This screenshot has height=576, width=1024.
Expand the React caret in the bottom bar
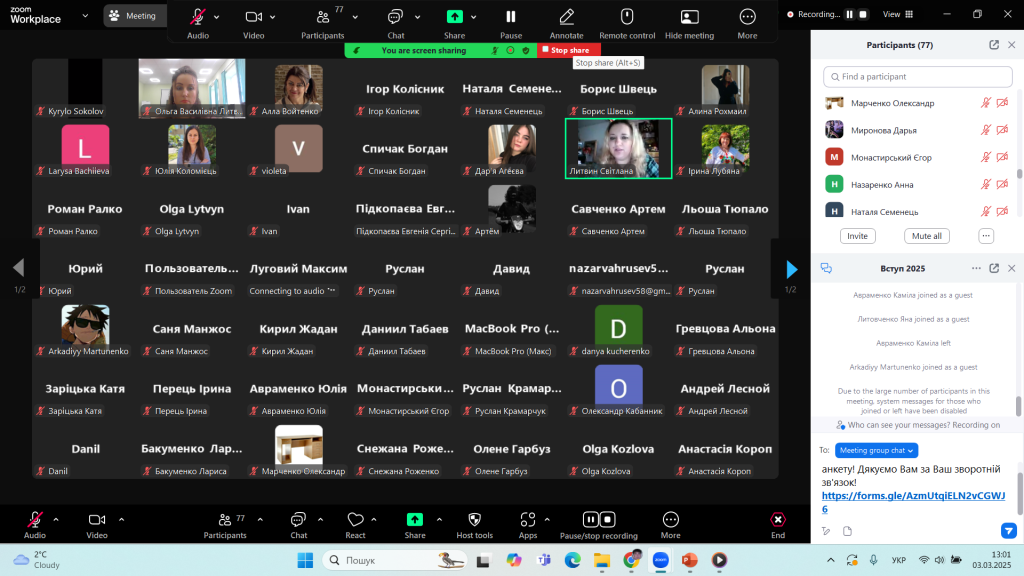(x=374, y=520)
